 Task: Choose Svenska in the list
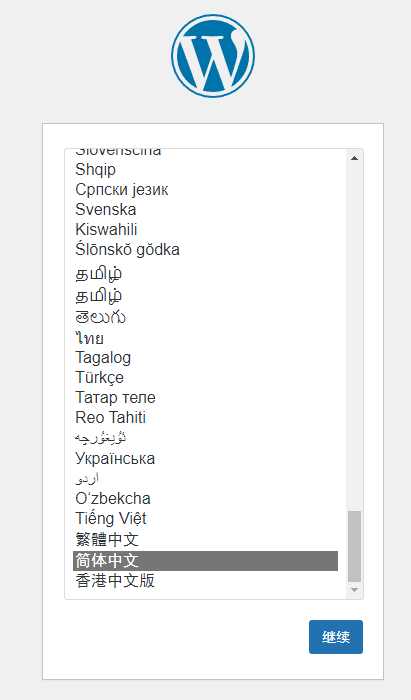205,209
